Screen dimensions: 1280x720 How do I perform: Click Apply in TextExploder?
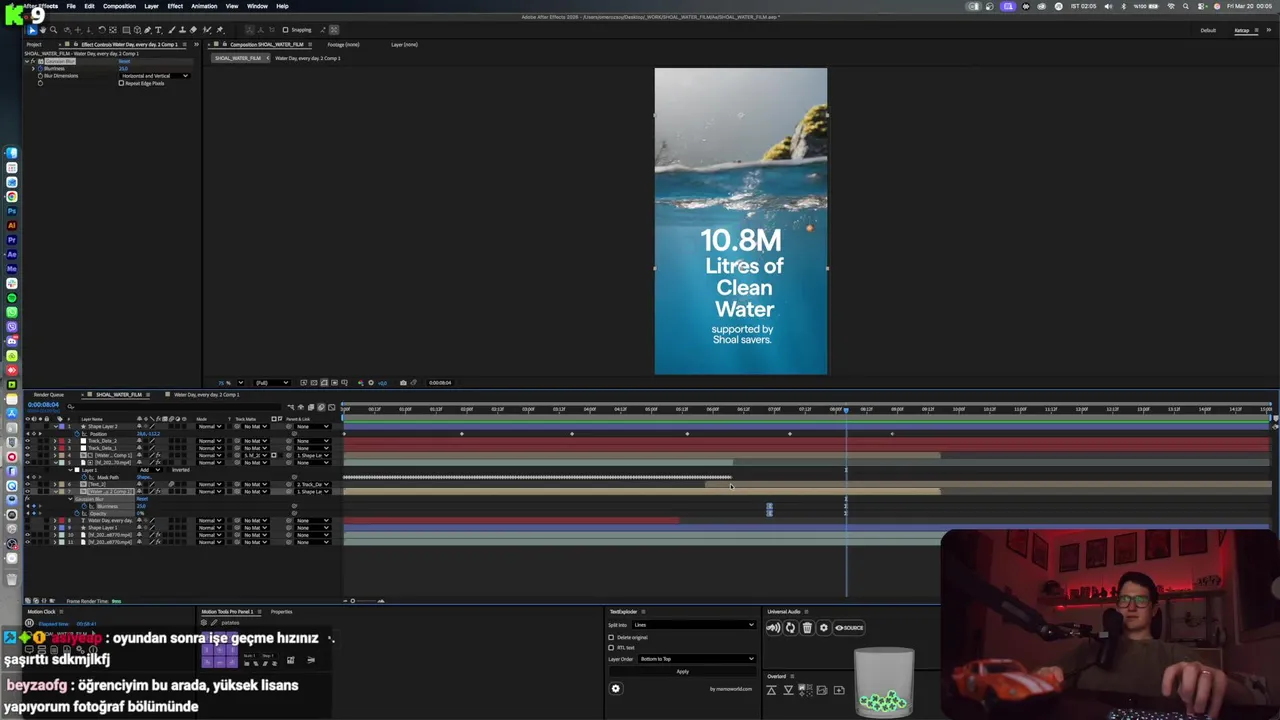[683, 671]
